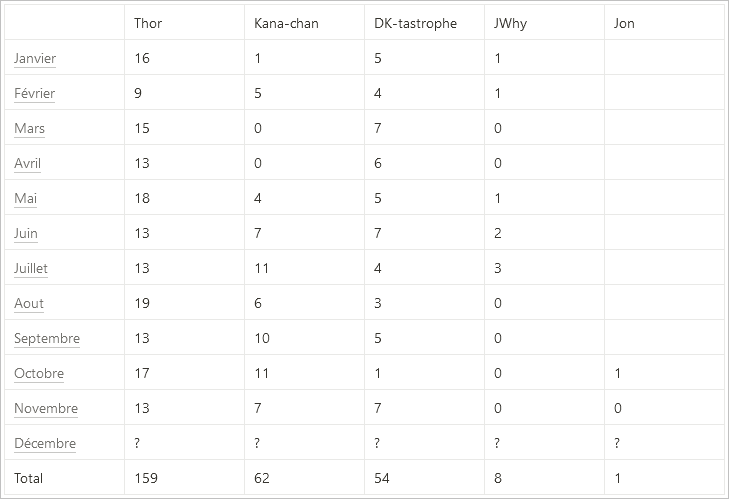Click the Total row label
Screen dimensions: 729x499
pyautogui.click(x=29, y=478)
